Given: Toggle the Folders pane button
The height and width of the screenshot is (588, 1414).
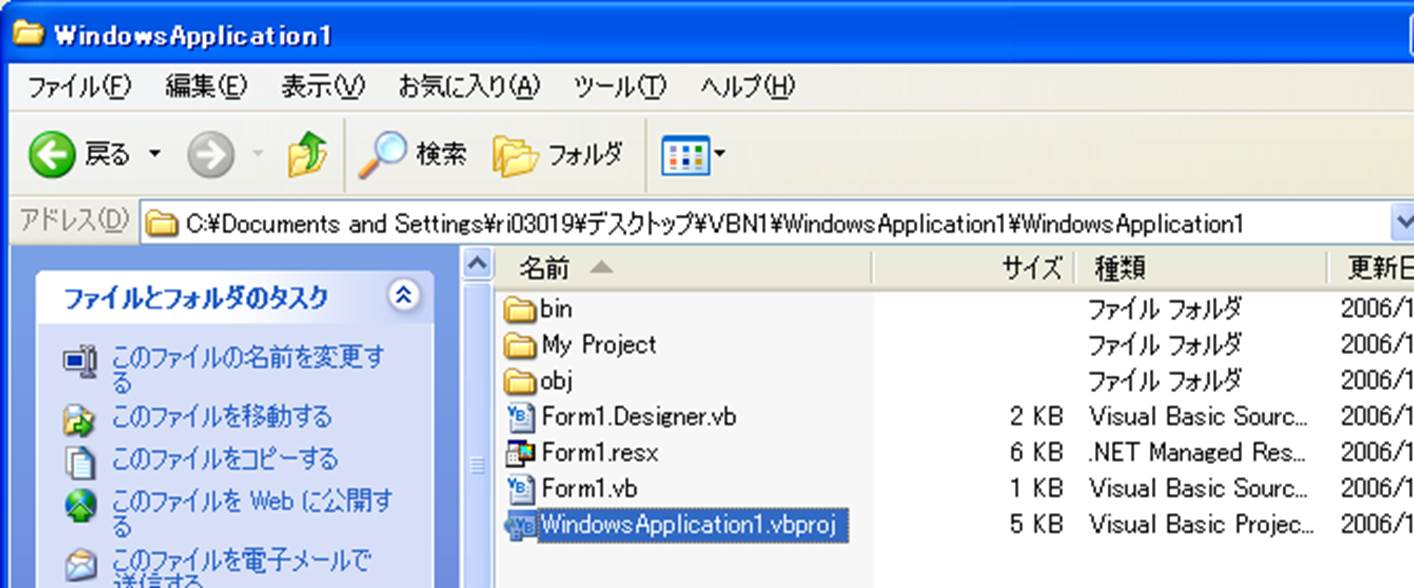Looking at the screenshot, I should (557, 154).
